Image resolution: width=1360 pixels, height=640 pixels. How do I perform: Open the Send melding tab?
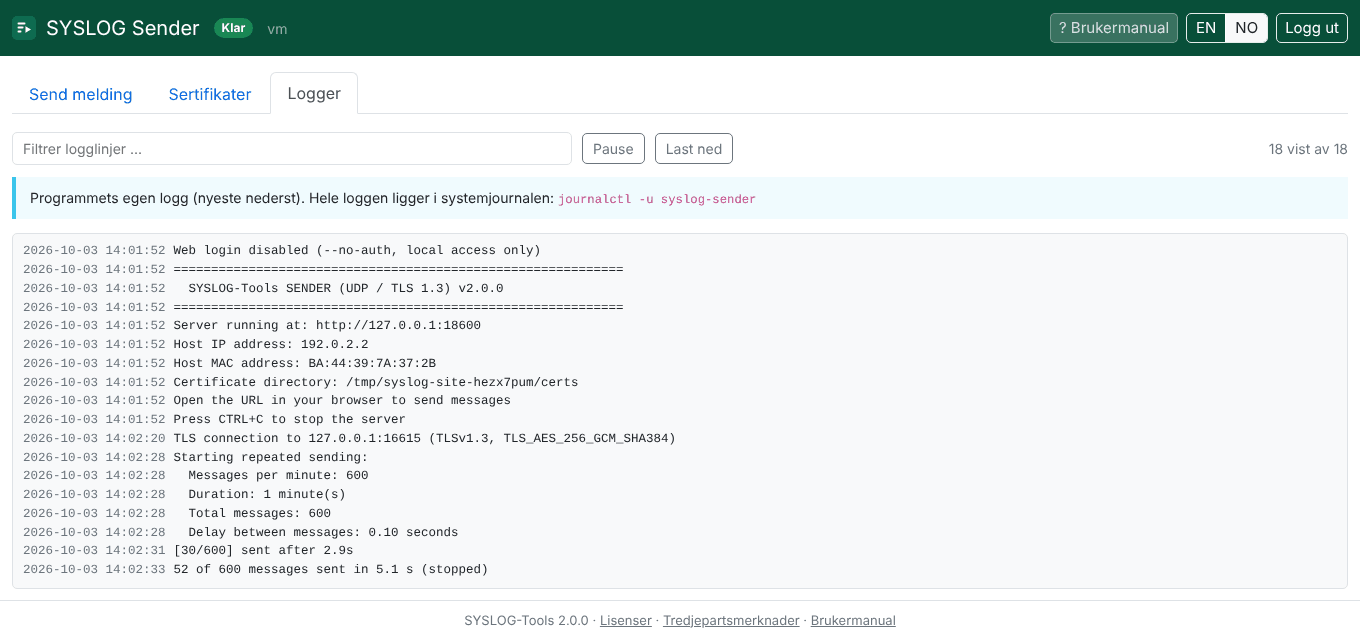point(81,94)
